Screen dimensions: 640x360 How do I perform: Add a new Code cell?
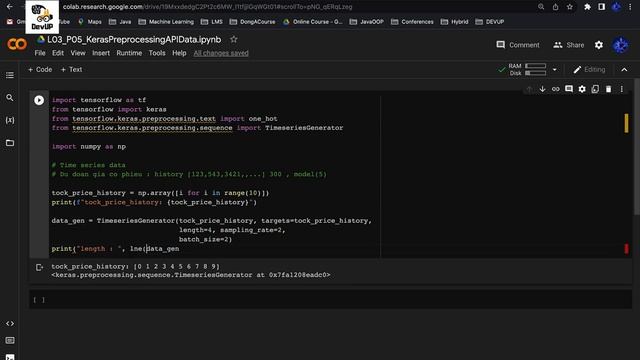pos(40,69)
